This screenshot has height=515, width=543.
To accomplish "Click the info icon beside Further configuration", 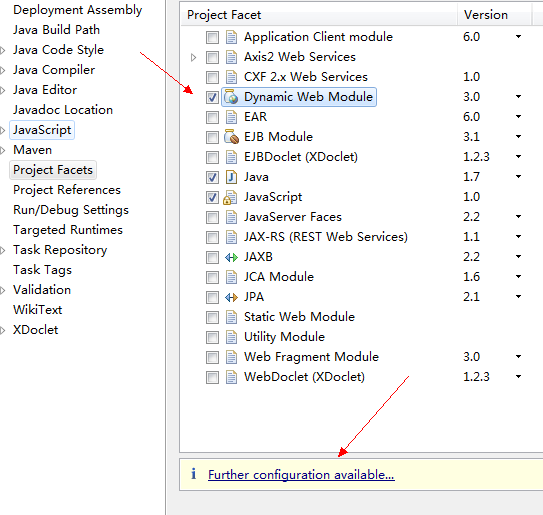I will click(x=194, y=474).
